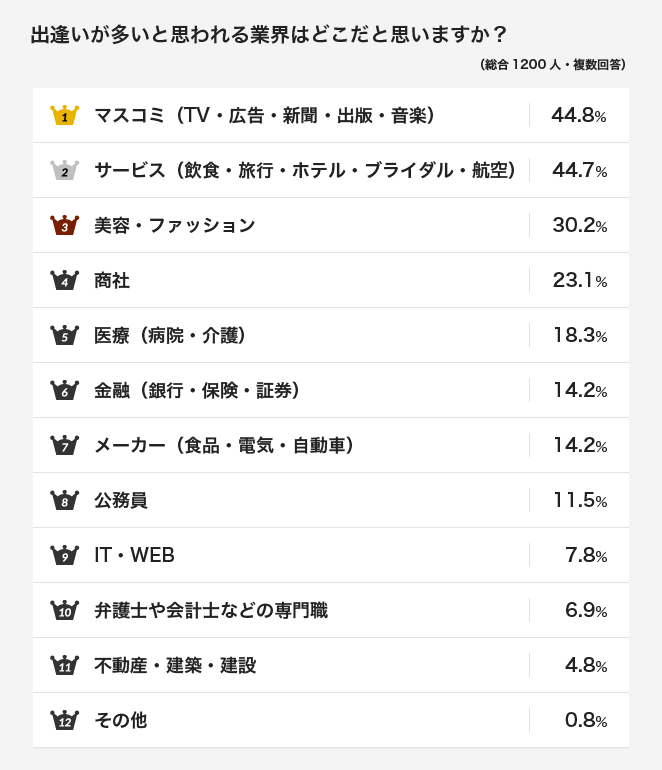This screenshot has width=662, height=770.
Task: Click the survey question heading text
Action: tap(269, 35)
